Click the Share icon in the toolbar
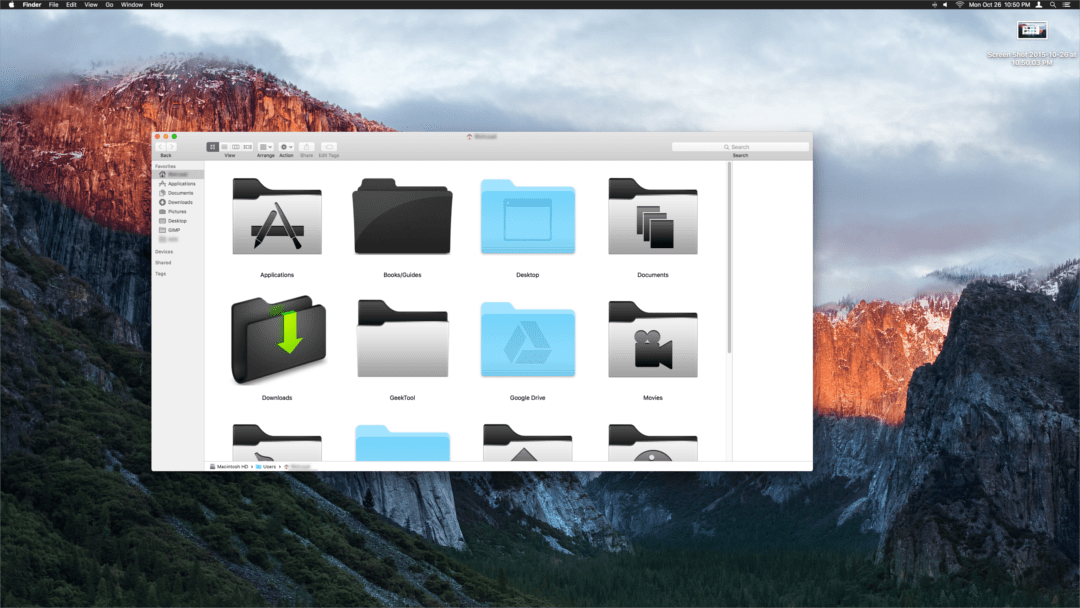 tap(307, 147)
